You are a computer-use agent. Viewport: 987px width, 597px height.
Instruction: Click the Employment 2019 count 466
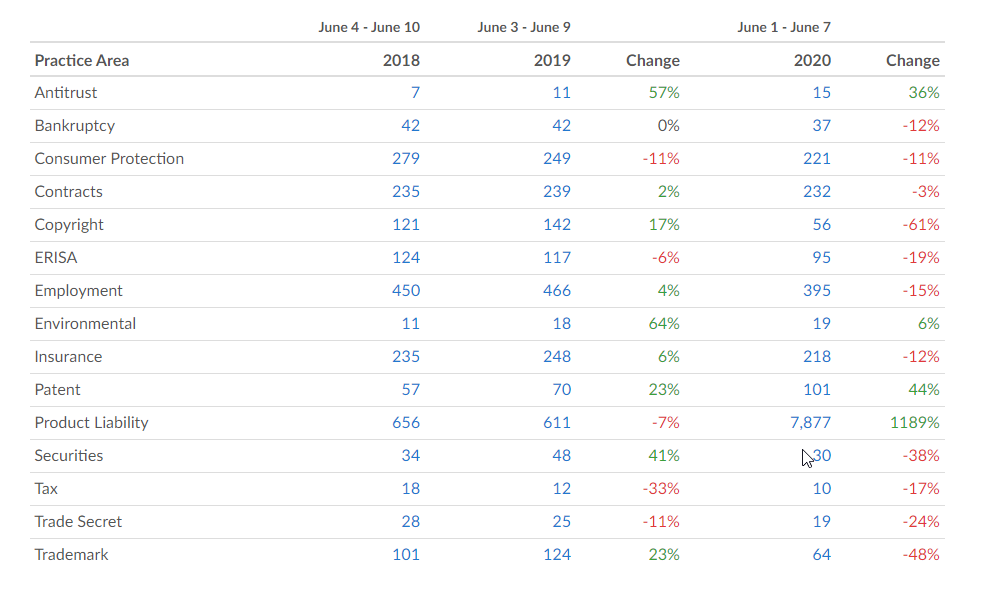click(x=557, y=291)
